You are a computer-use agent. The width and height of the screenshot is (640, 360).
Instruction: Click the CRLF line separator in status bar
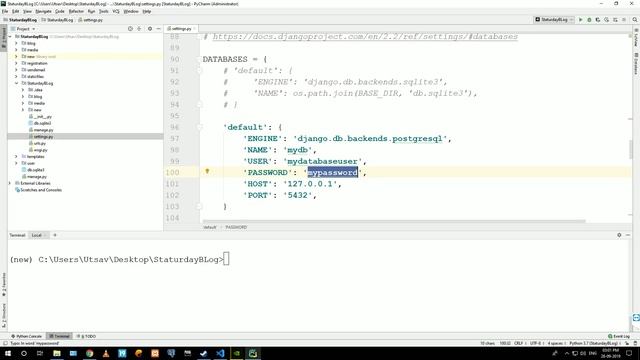518,343
